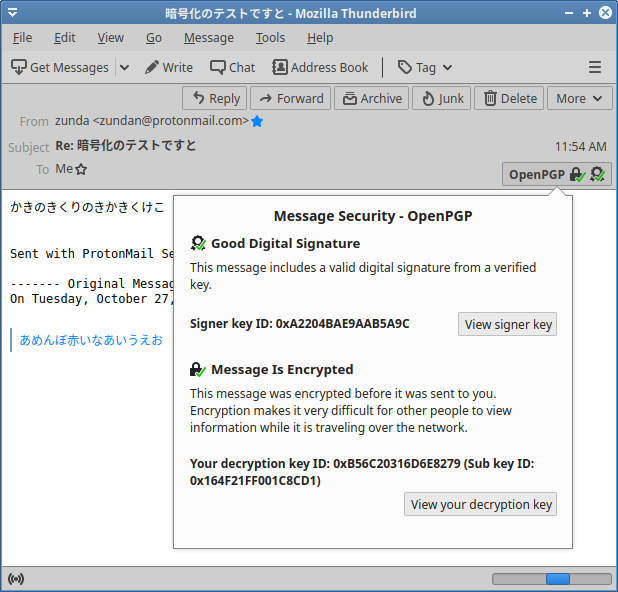Click sender zunda's email address
This screenshot has height=592, width=618.
pyautogui.click(x=152, y=121)
